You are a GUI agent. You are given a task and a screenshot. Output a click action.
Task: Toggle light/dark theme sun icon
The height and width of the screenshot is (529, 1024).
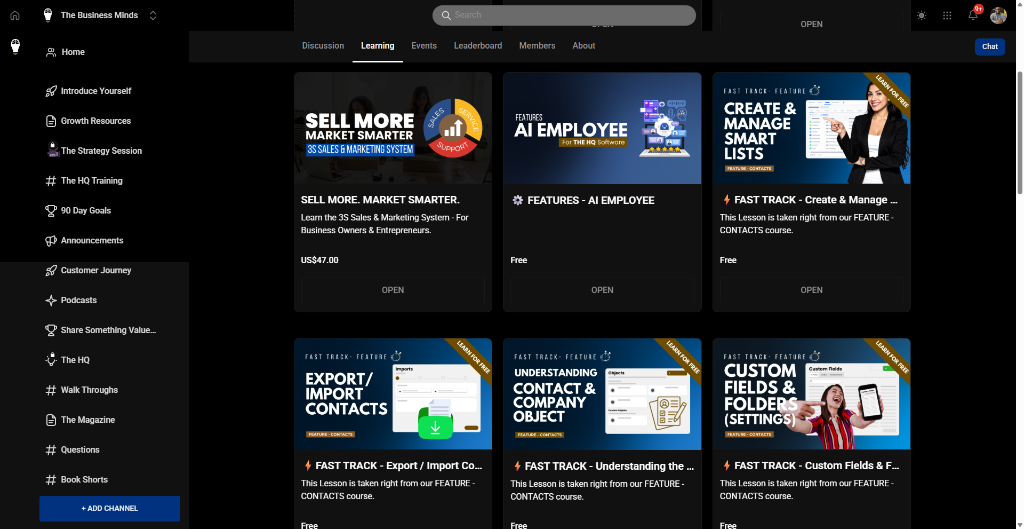921,16
